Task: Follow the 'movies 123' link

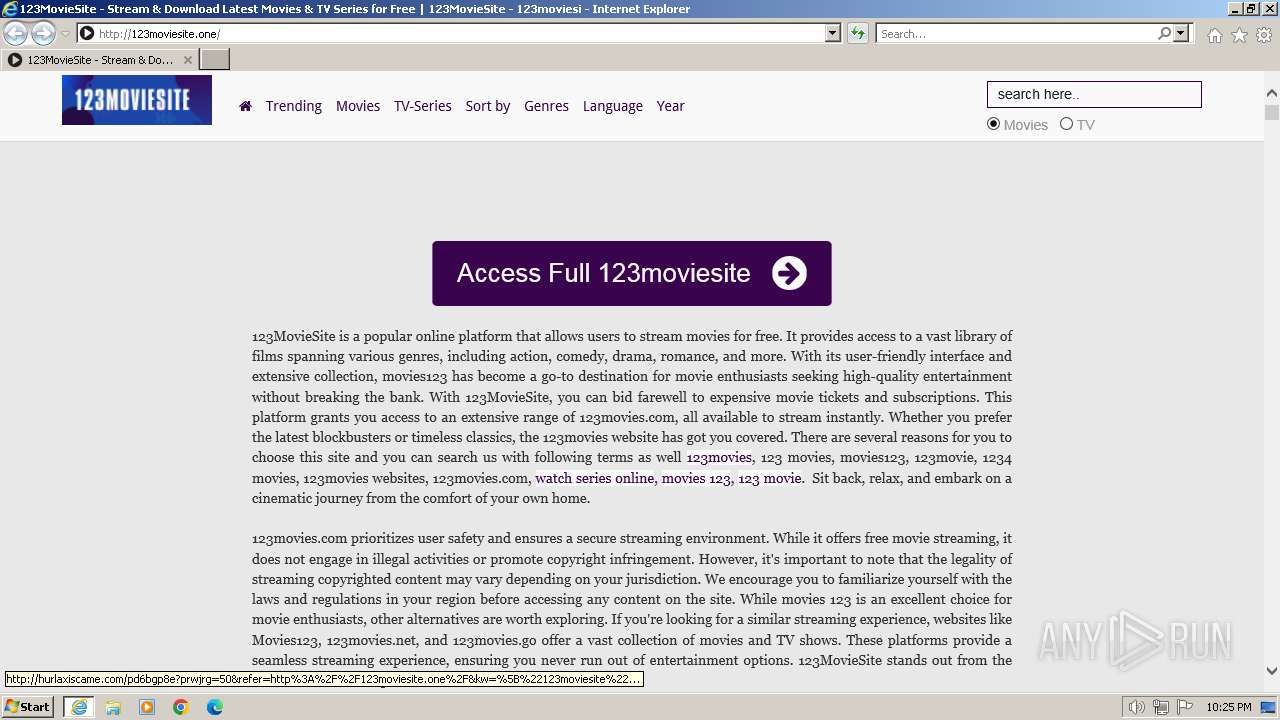Action: [x=696, y=478]
